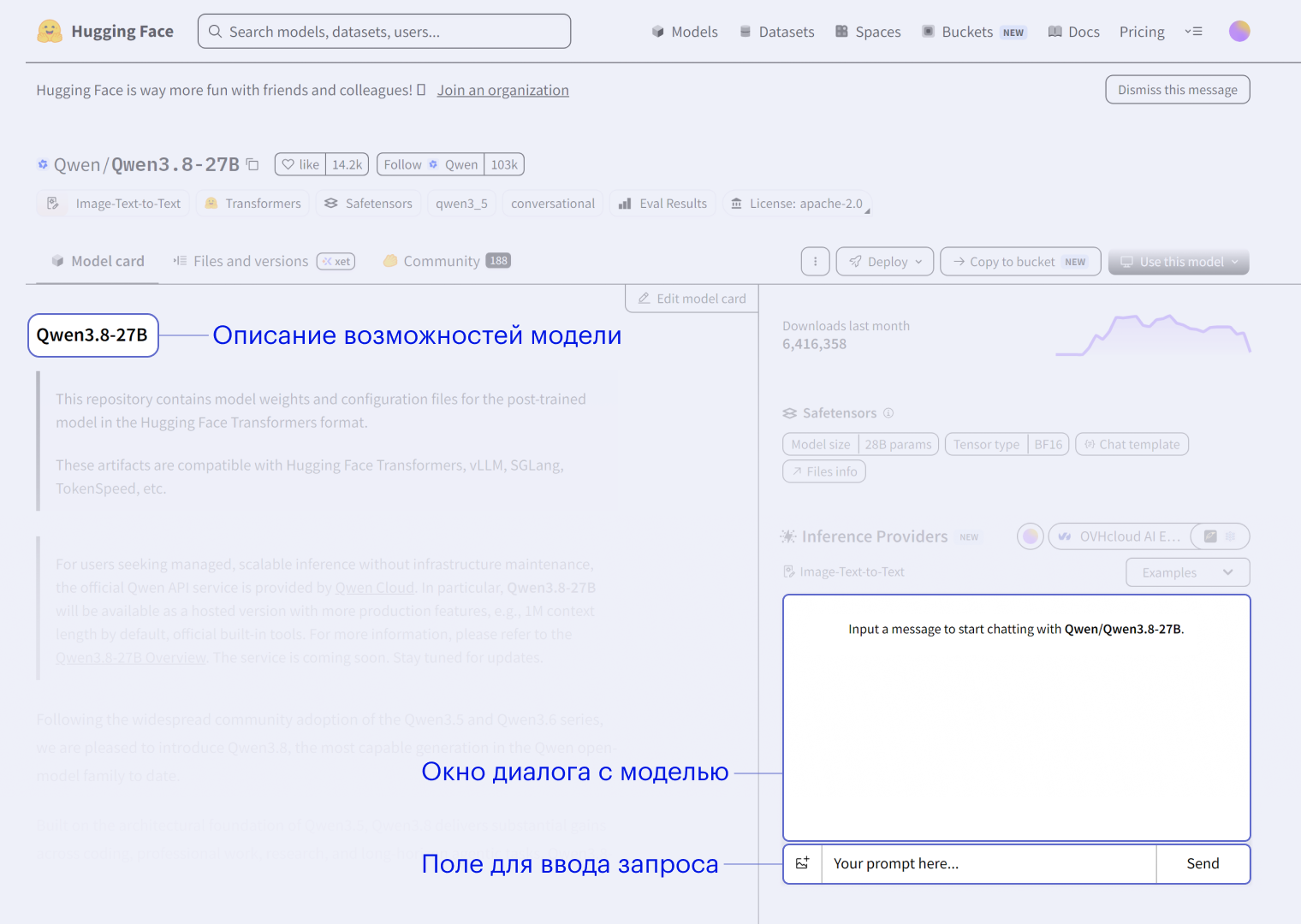
Task: Click the Safetensors stacked-layers heading icon
Action: [x=790, y=413]
